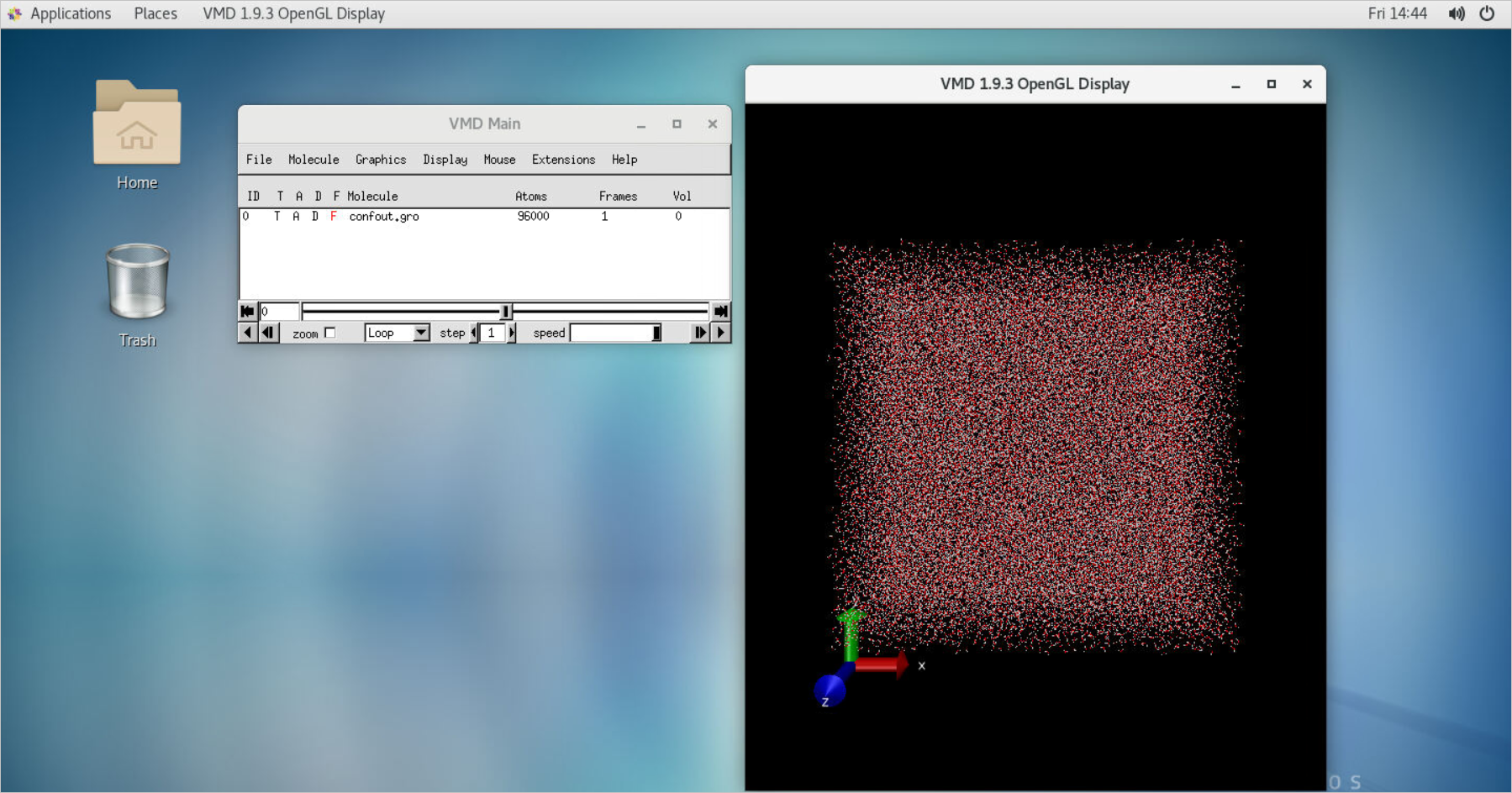1512x793 pixels.
Task: Open the Graphics menu
Action: 381,160
